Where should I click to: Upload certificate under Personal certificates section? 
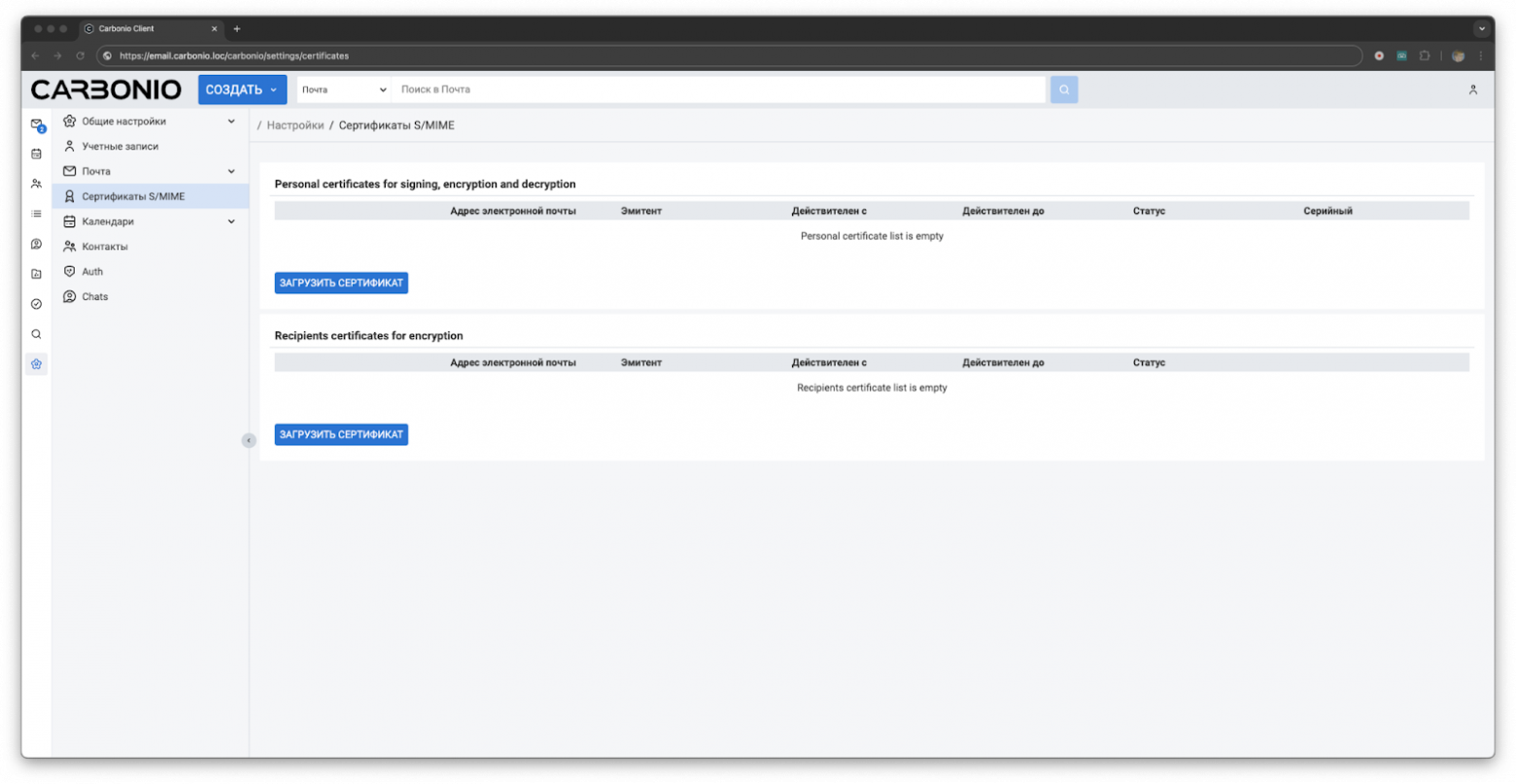click(x=341, y=283)
